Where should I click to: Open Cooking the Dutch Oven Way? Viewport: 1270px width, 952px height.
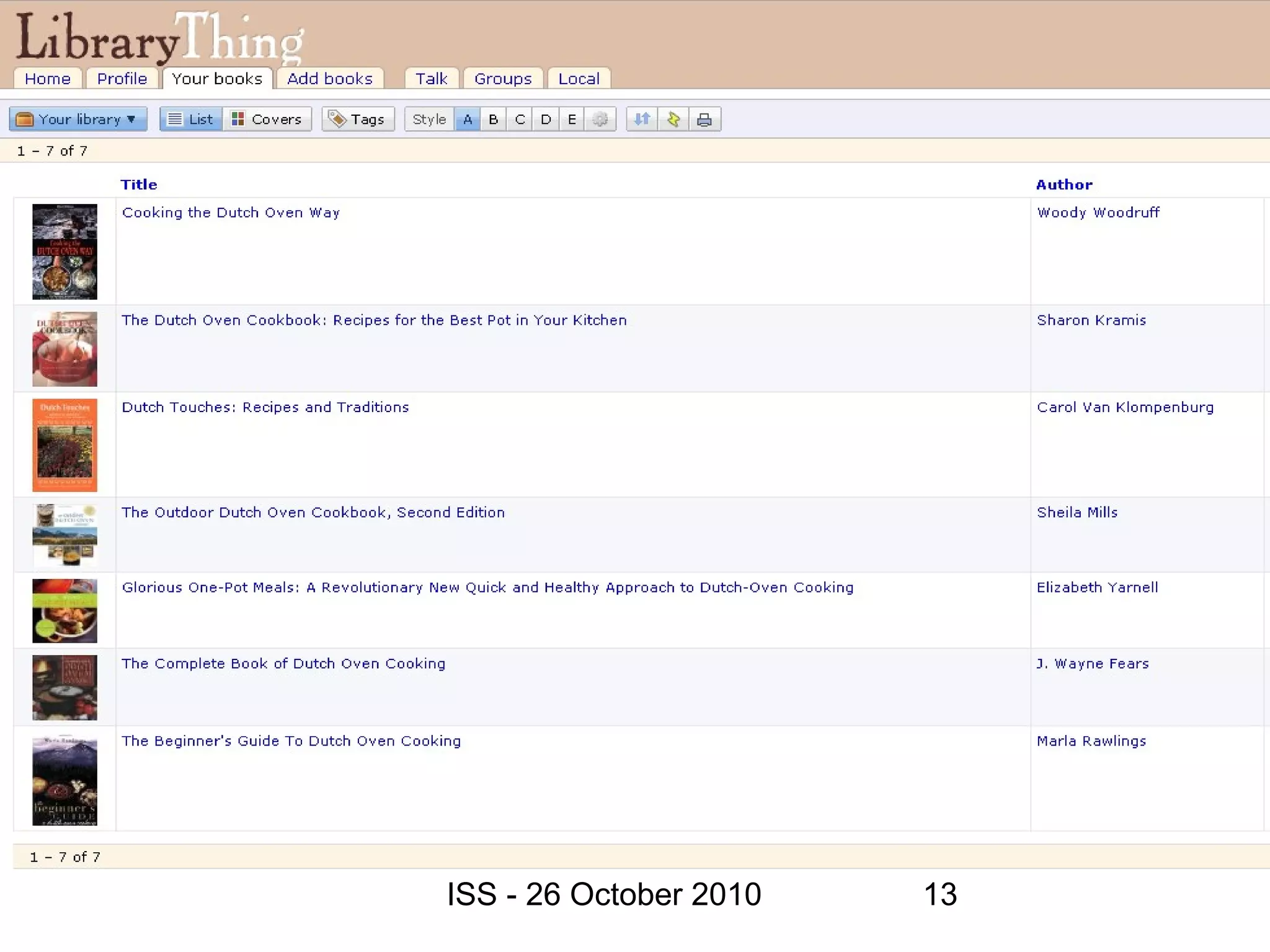pyautogui.click(x=231, y=213)
